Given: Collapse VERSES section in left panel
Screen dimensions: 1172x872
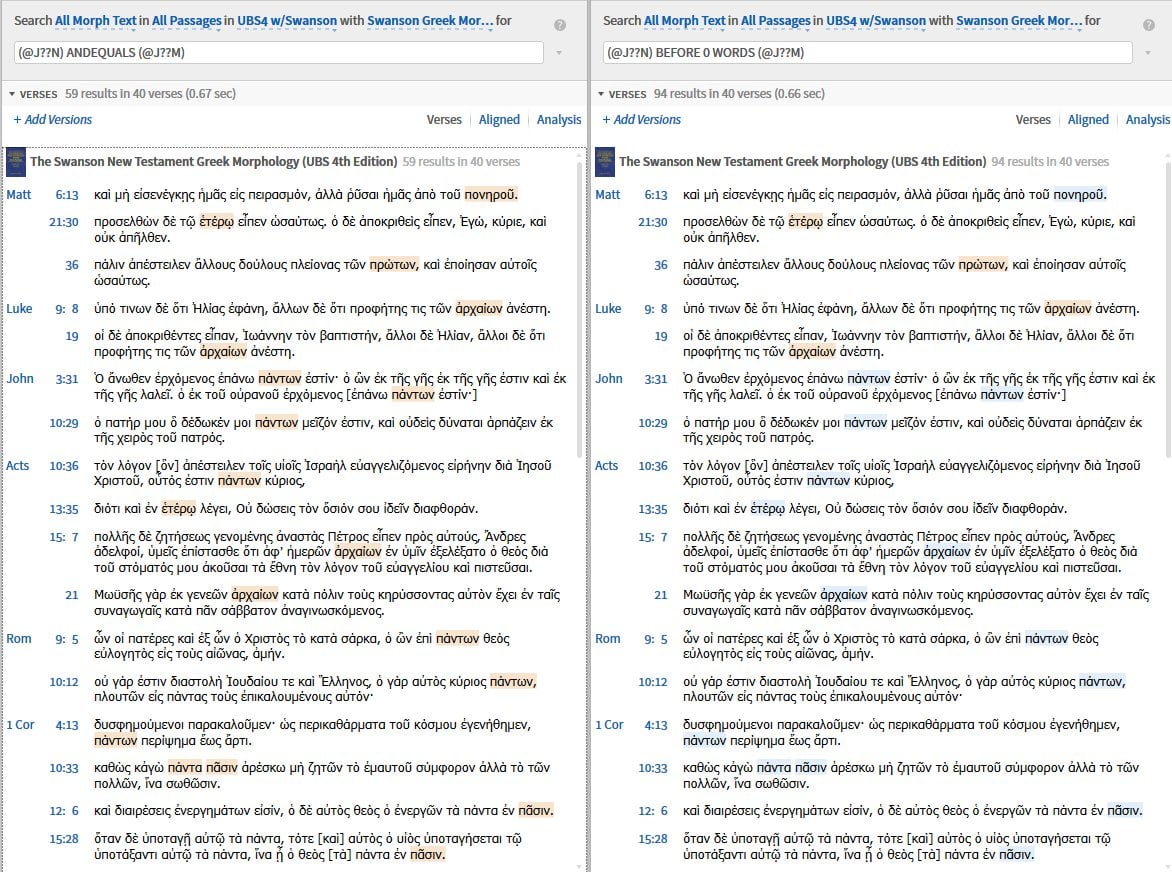Looking at the screenshot, I should tap(12, 94).
